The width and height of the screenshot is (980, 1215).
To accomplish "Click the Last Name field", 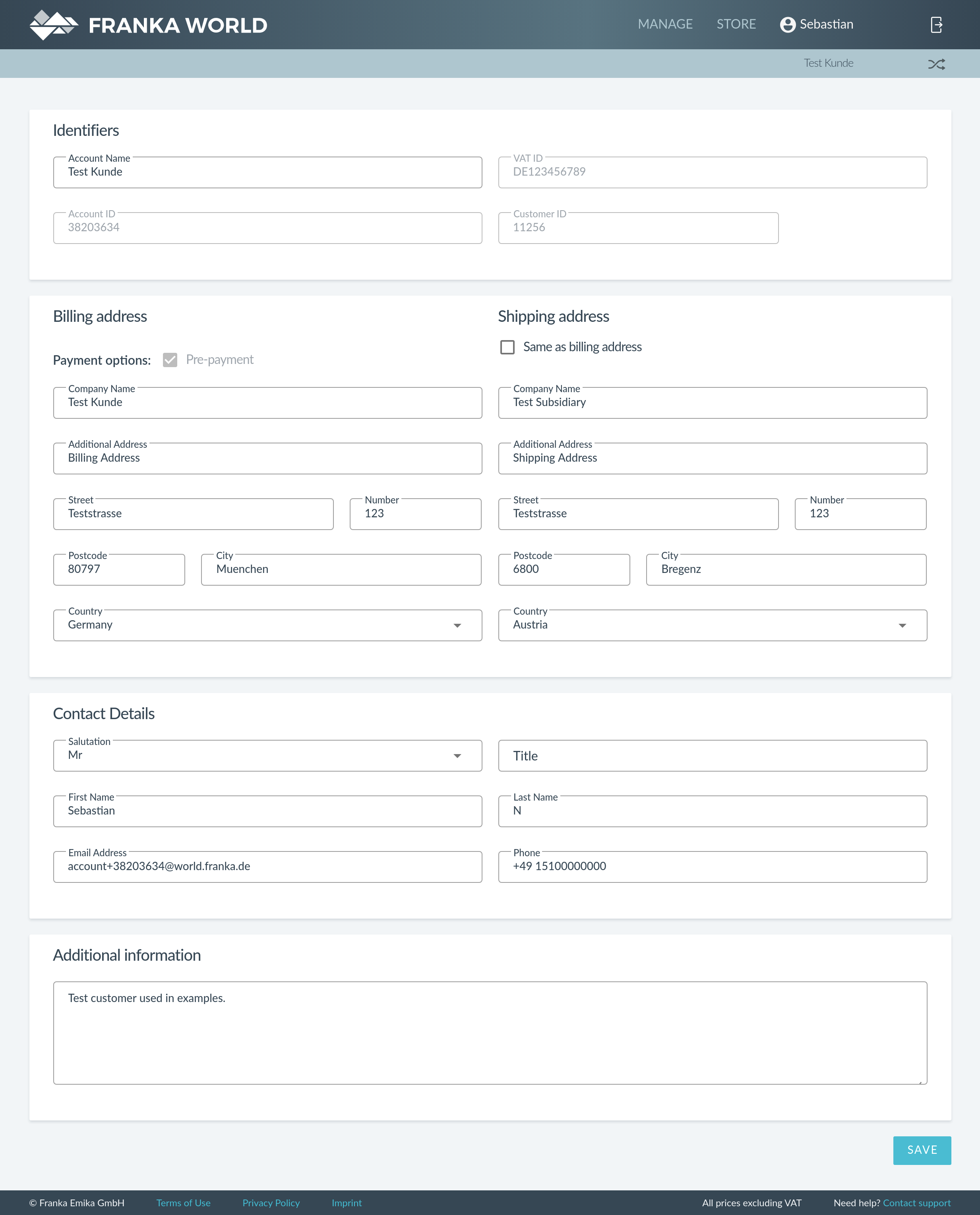I will tap(713, 811).
